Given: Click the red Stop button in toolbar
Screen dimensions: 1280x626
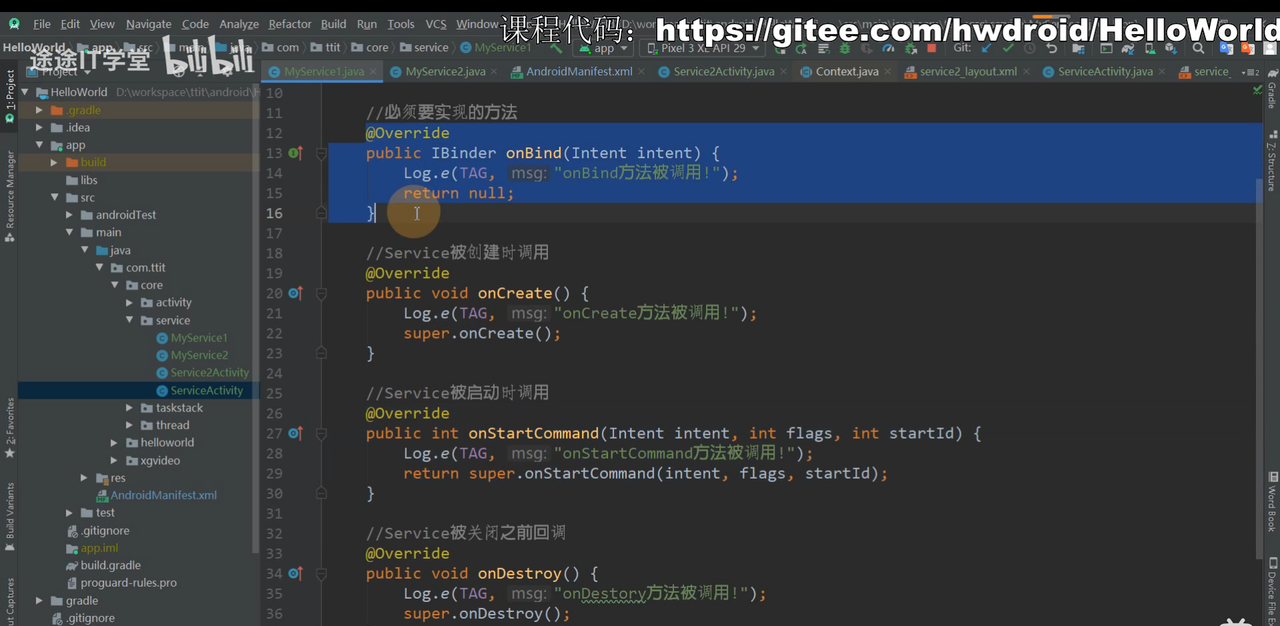Looking at the screenshot, I should click(x=931, y=47).
